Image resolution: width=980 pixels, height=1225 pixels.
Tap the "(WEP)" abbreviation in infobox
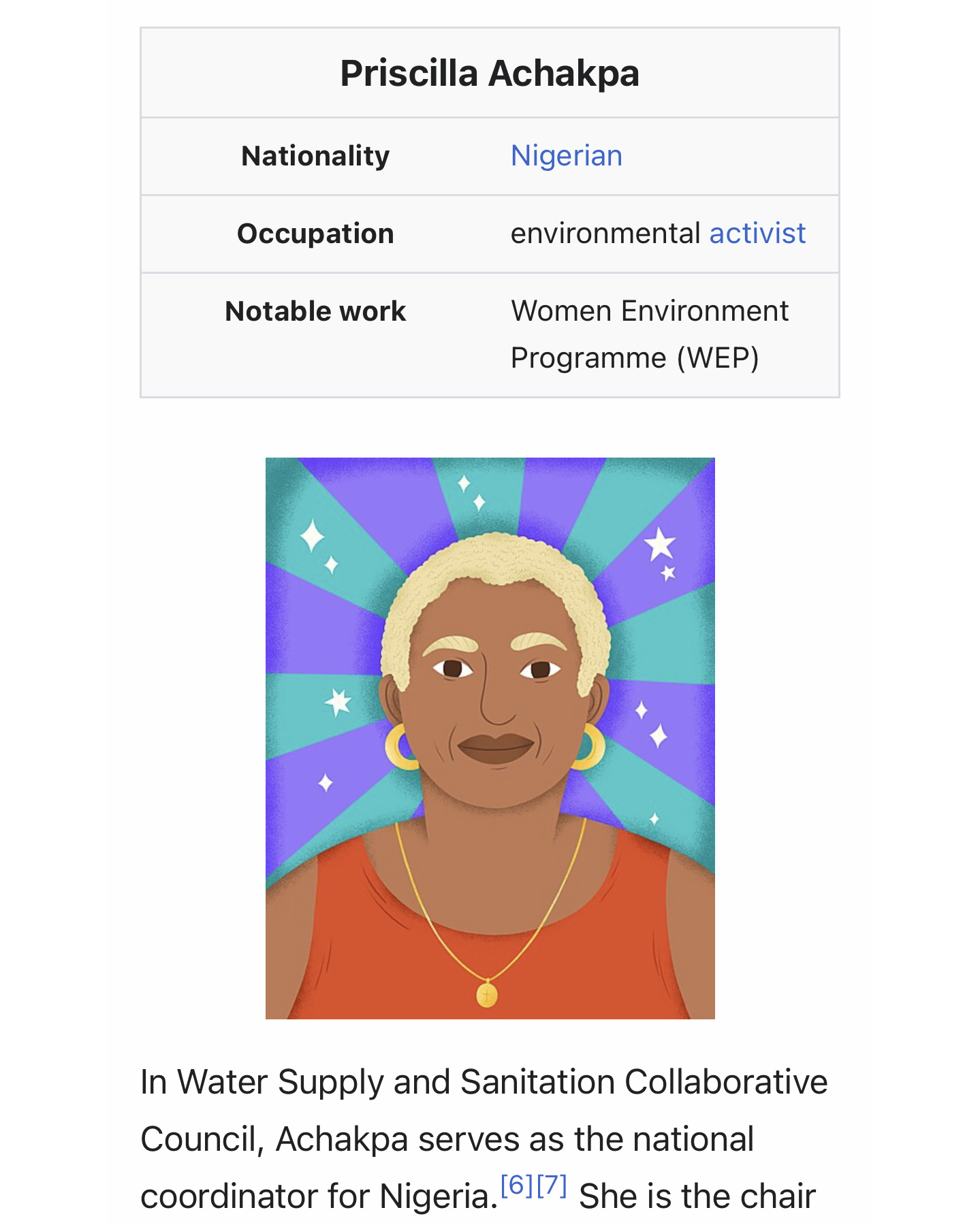coord(717,358)
